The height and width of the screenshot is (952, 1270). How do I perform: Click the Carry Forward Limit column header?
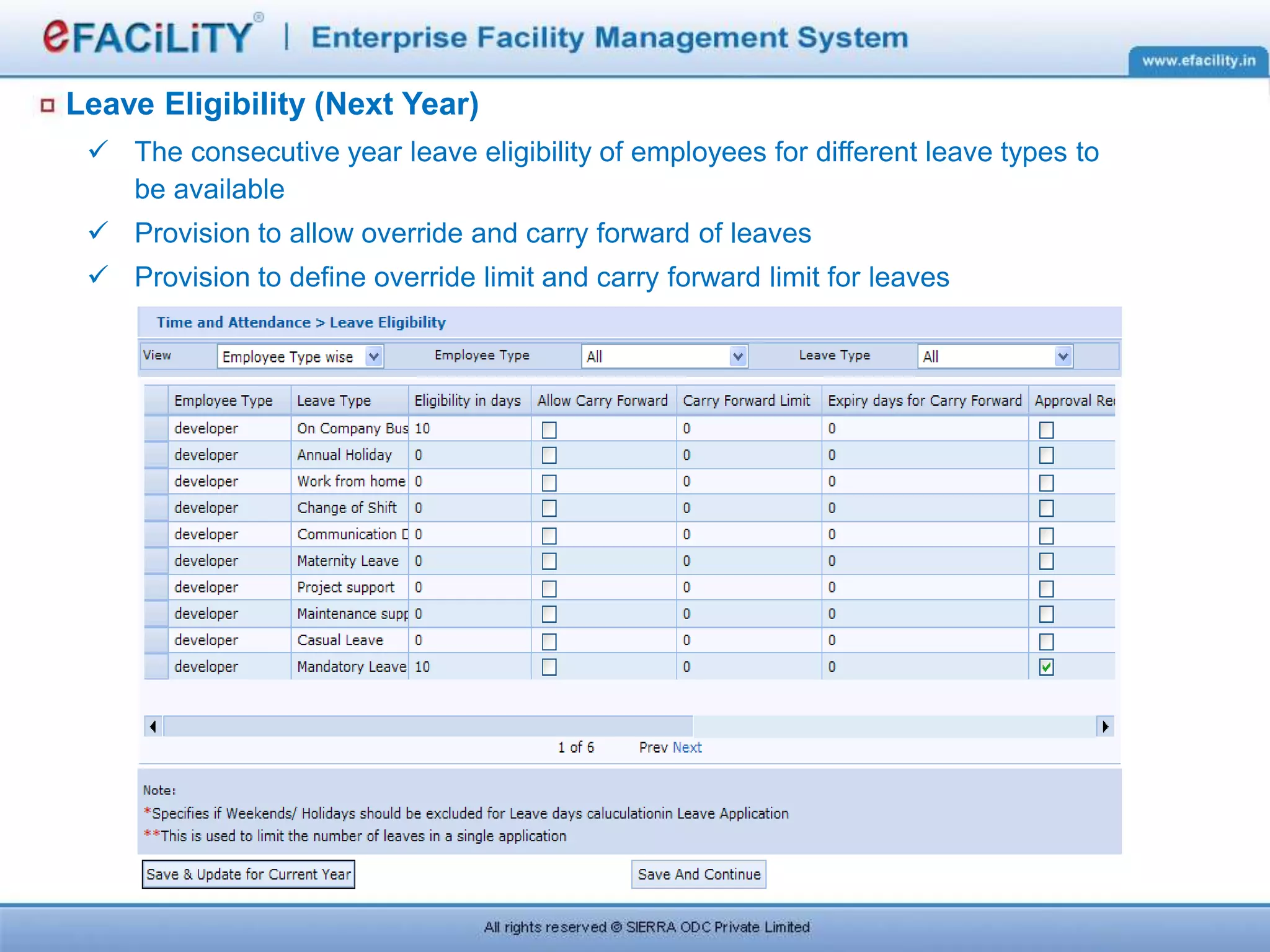(x=747, y=400)
